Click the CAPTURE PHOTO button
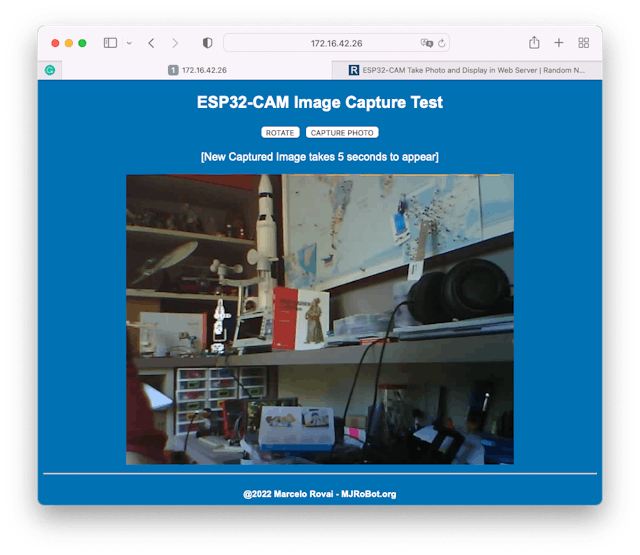Viewport: 640px width, 555px height. click(x=342, y=133)
